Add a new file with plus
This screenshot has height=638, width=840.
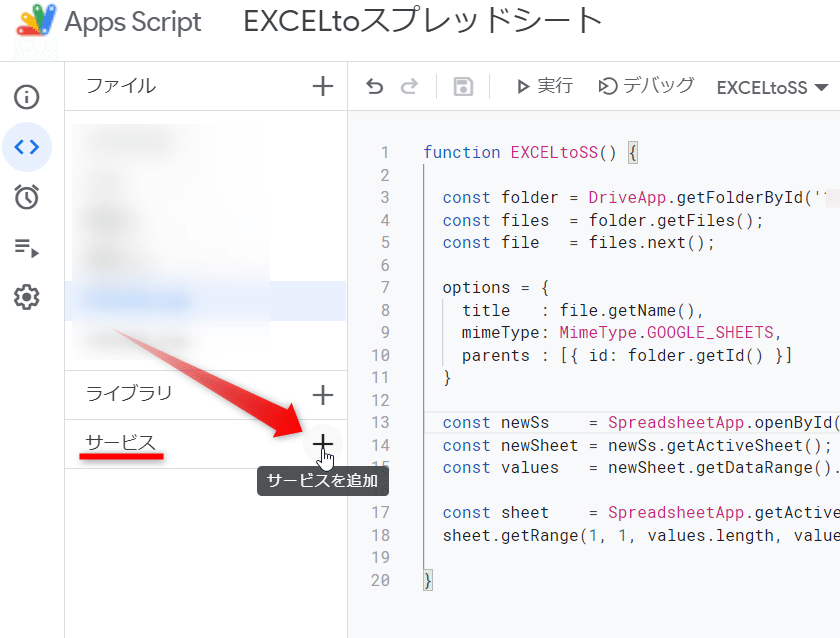pos(322,86)
